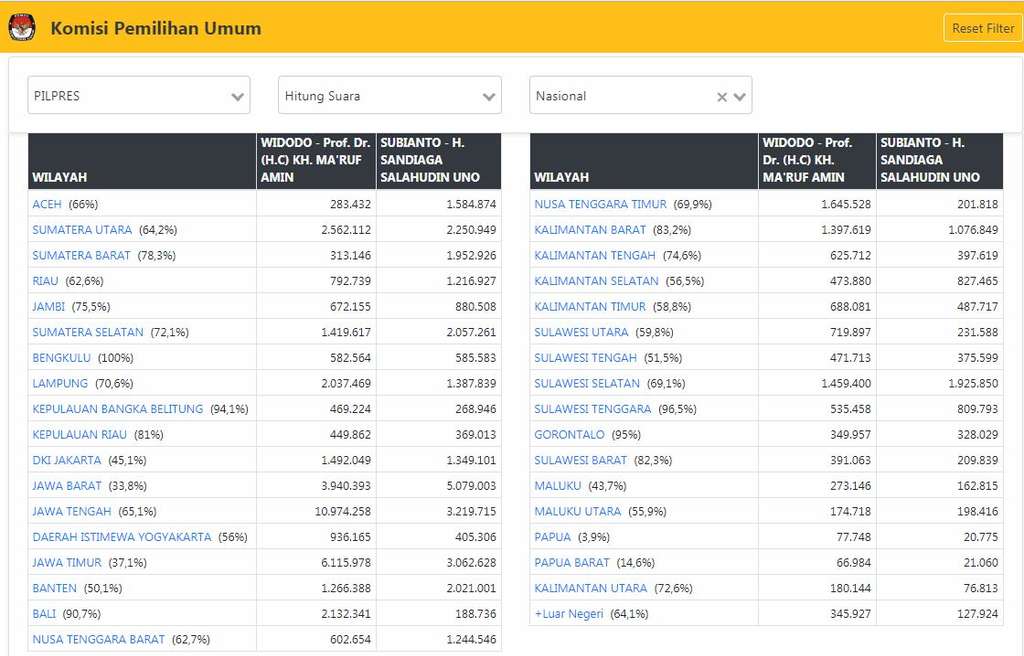Open SULAWESI TENGGARA region
Image resolution: width=1024 pixels, height=656 pixels.
tap(592, 409)
